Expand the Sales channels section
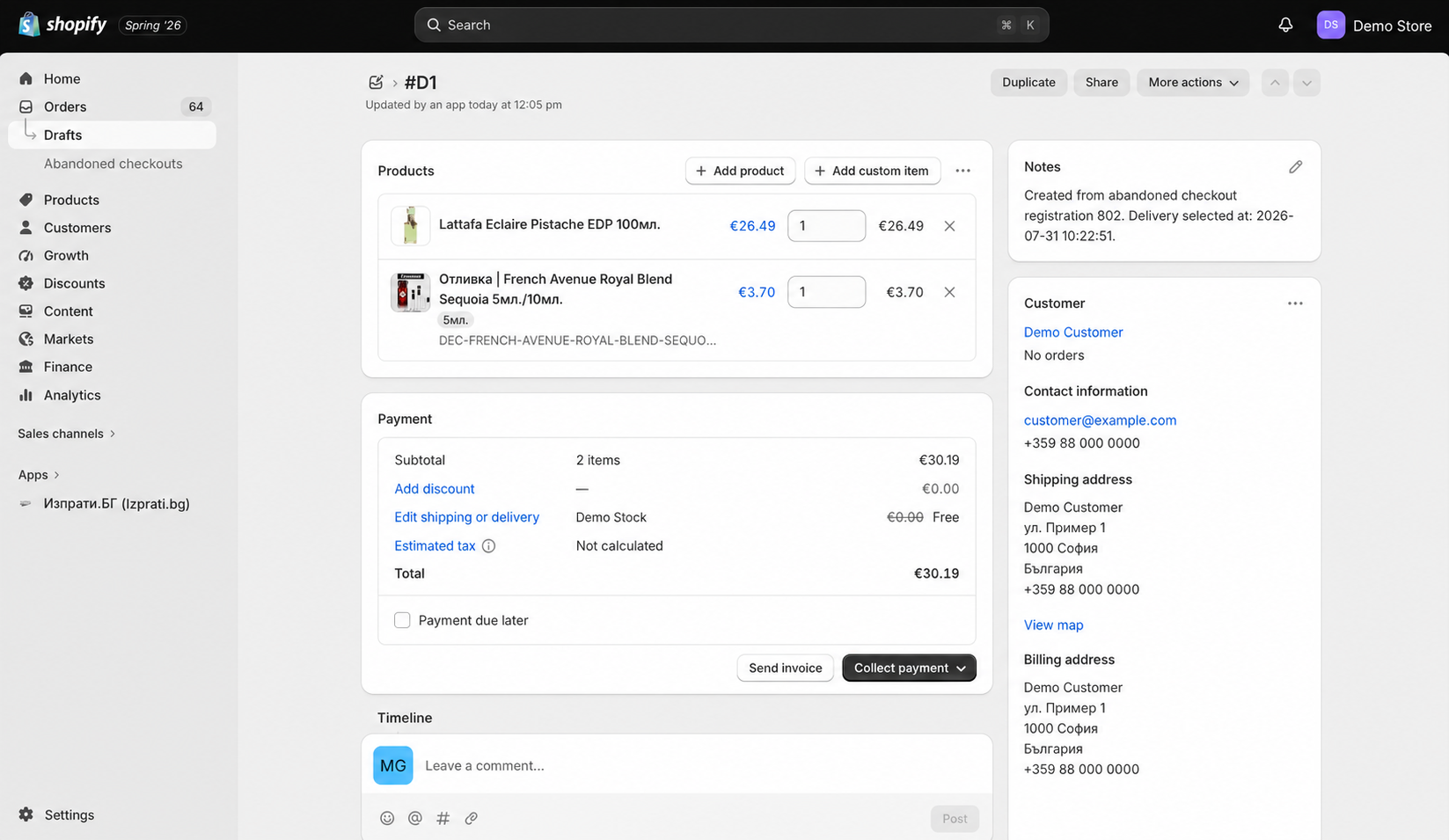1449x840 pixels. tap(67, 434)
